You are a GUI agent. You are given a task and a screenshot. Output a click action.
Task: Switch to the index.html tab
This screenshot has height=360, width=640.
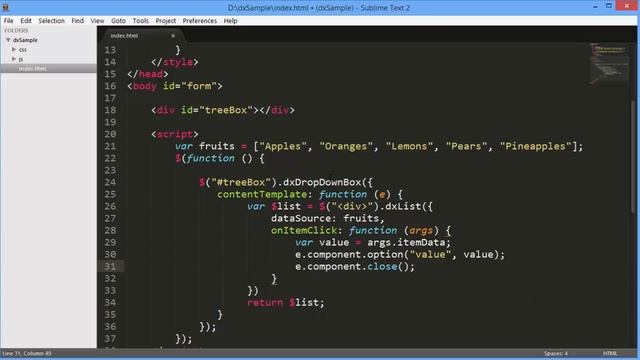click(x=124, y=36)
